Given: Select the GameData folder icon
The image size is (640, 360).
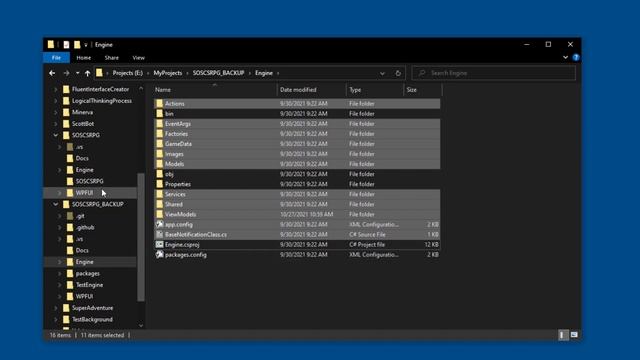Looking at the screenshot, I should [x=159, y=144].
